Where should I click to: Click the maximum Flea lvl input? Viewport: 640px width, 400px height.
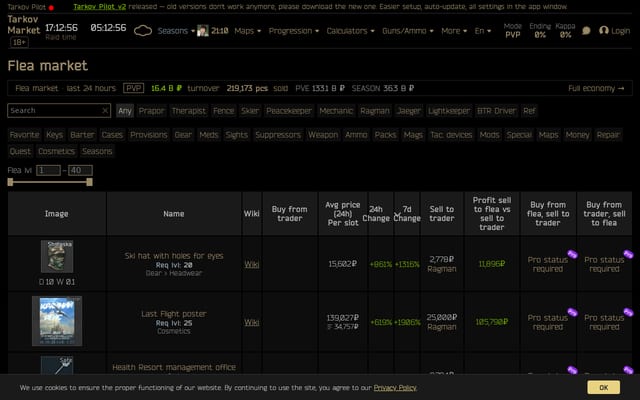(80, 170)
